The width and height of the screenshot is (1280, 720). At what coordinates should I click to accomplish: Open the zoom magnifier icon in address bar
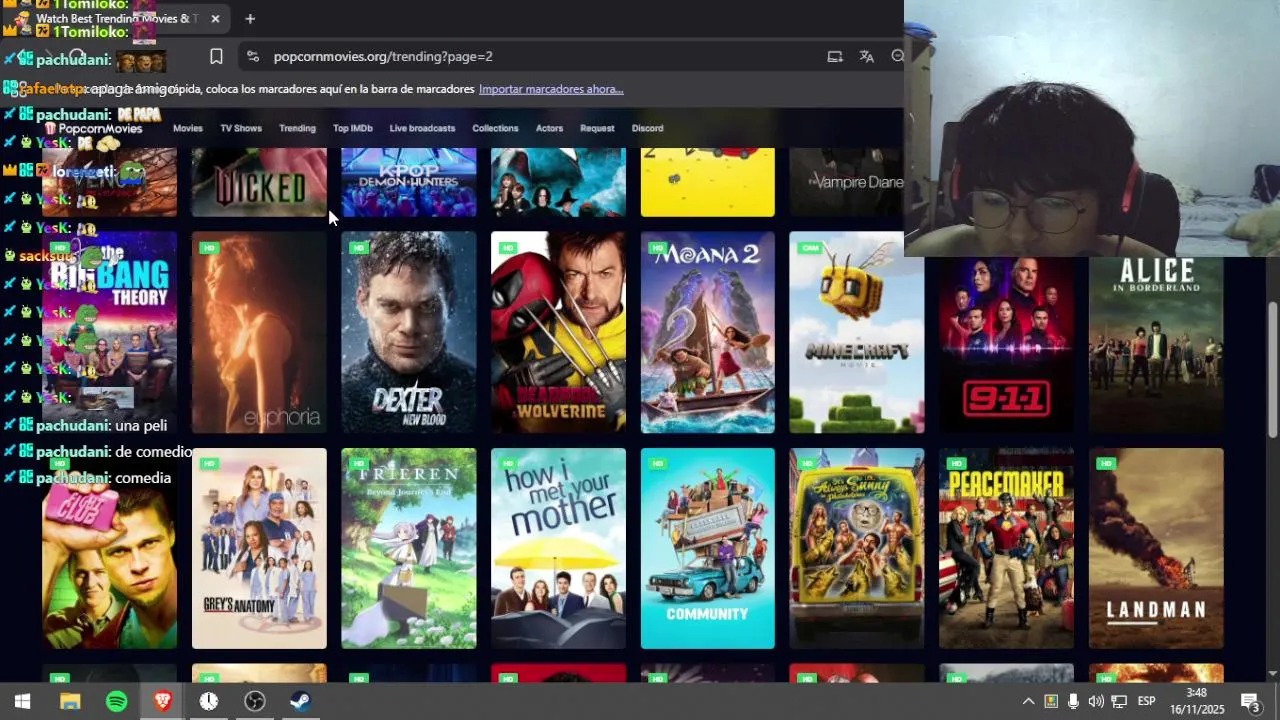pyautogui.click(x=897, y=57)
